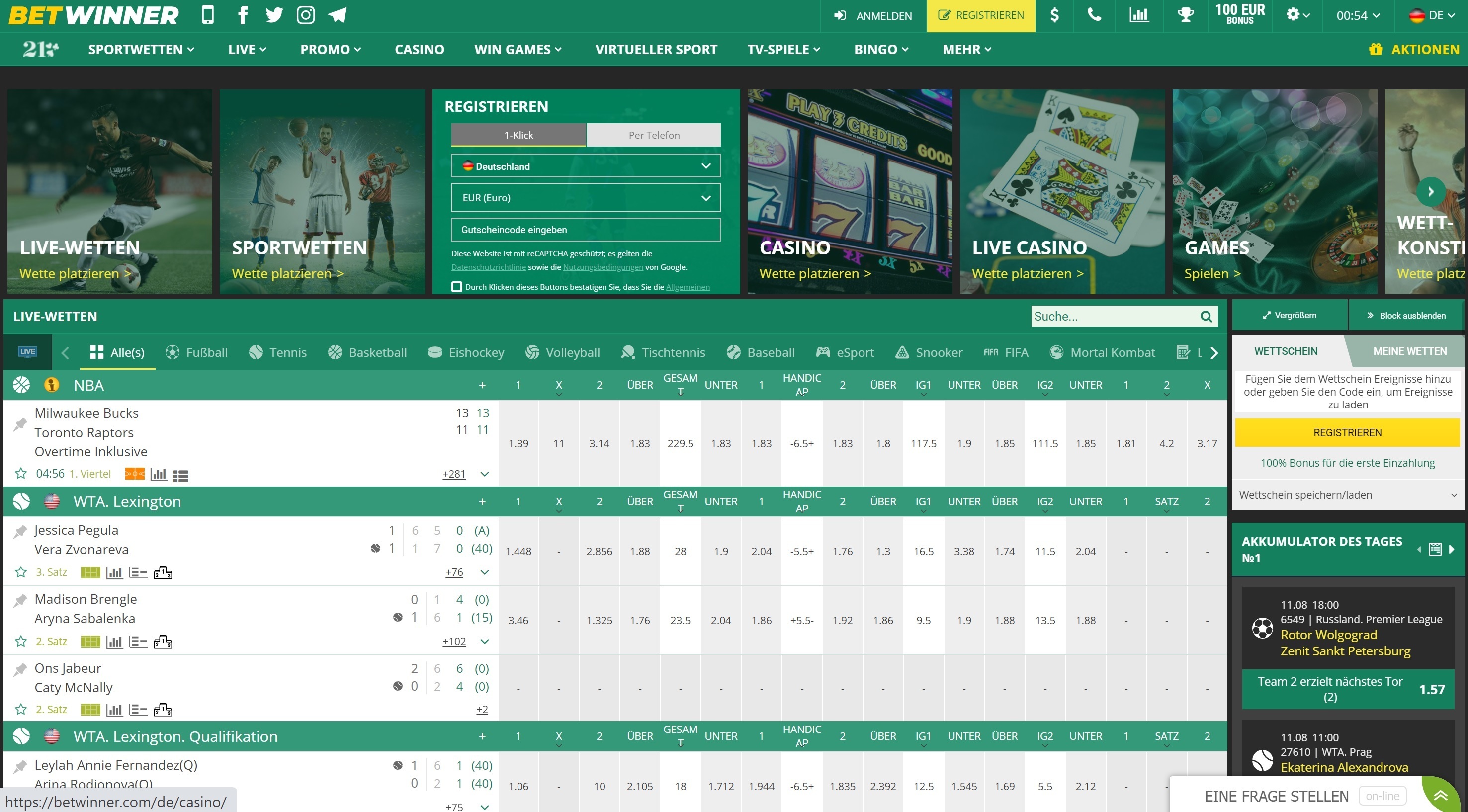
Task: Switch to the Per Telefon registration tab
Action: [x=653, y=135]
